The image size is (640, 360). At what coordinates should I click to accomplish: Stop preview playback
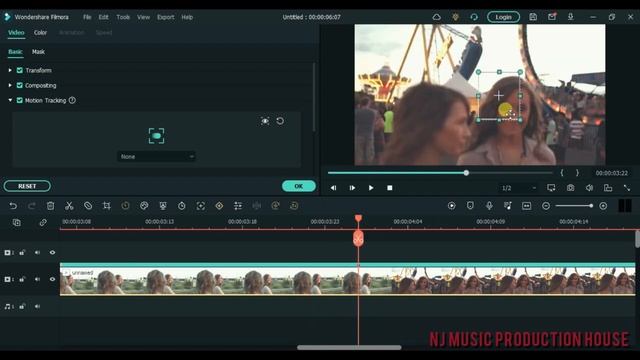click(390, 188)
